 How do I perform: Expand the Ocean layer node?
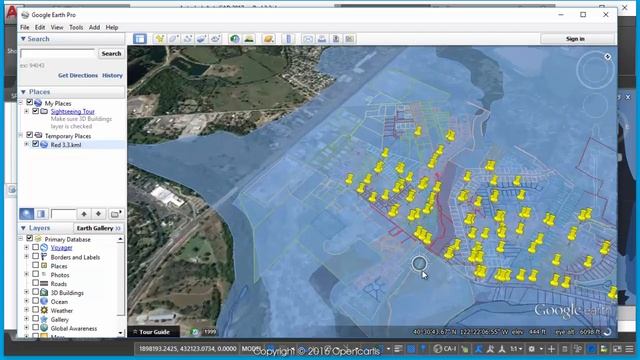[27, 301]
